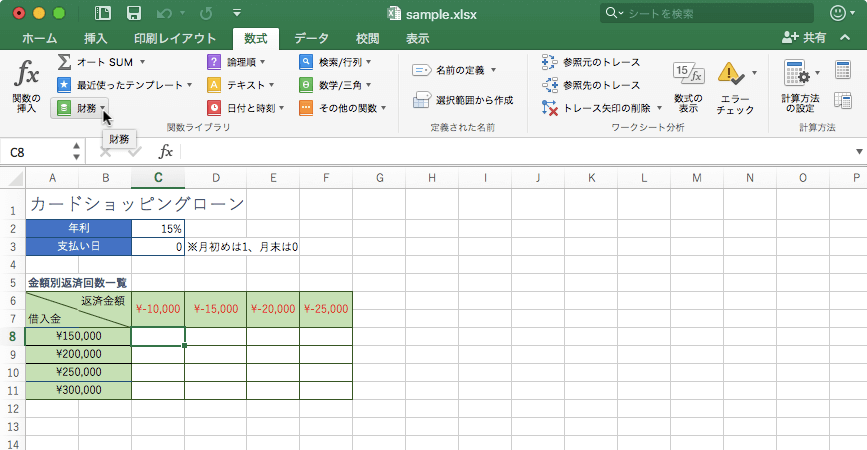Open the 論理順 (Logical) functions dropdown
Screen dimensions: 867x450
pos(236,62)
